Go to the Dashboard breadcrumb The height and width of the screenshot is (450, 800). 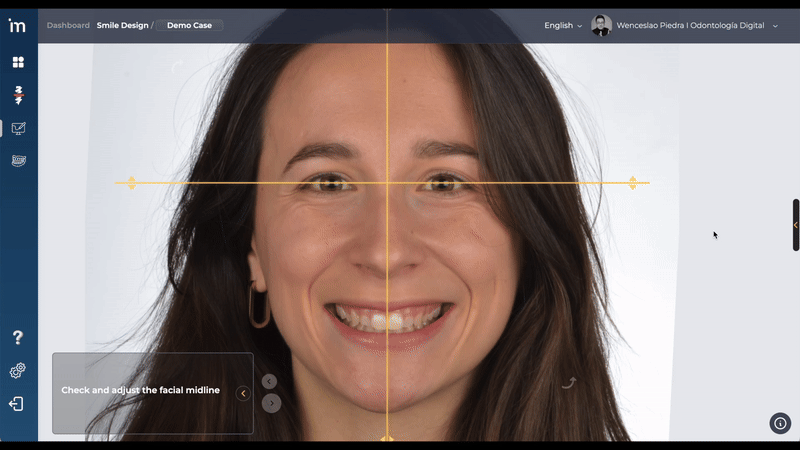coord(68,25)
